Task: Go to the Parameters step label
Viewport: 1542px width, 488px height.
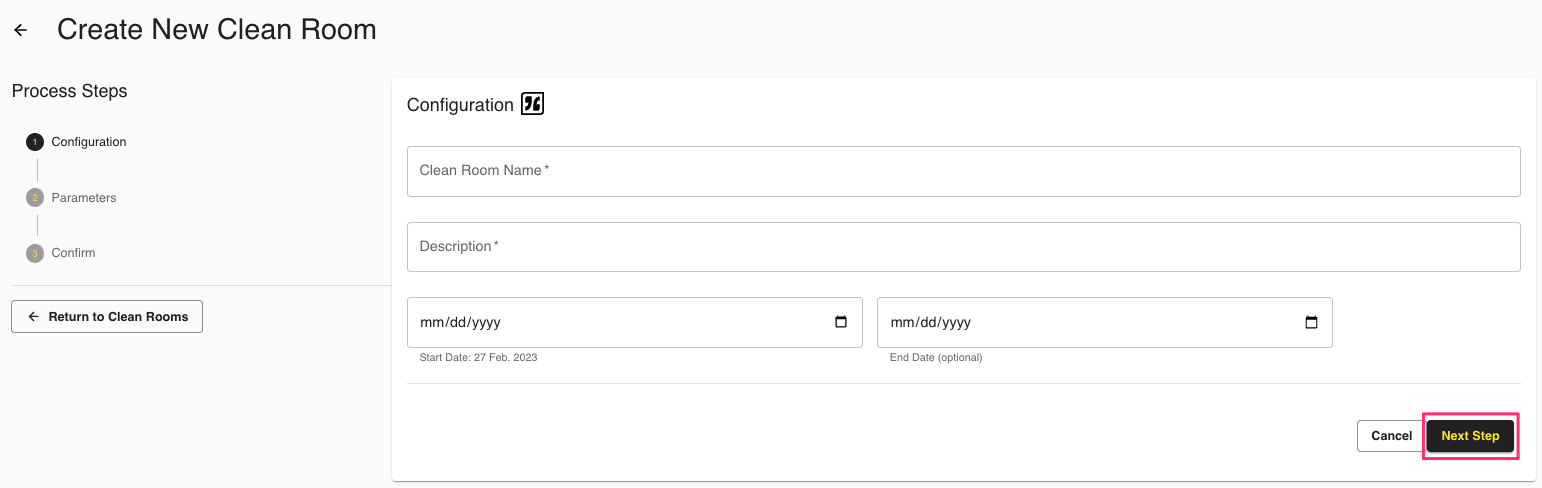Action: coord(84,198)
